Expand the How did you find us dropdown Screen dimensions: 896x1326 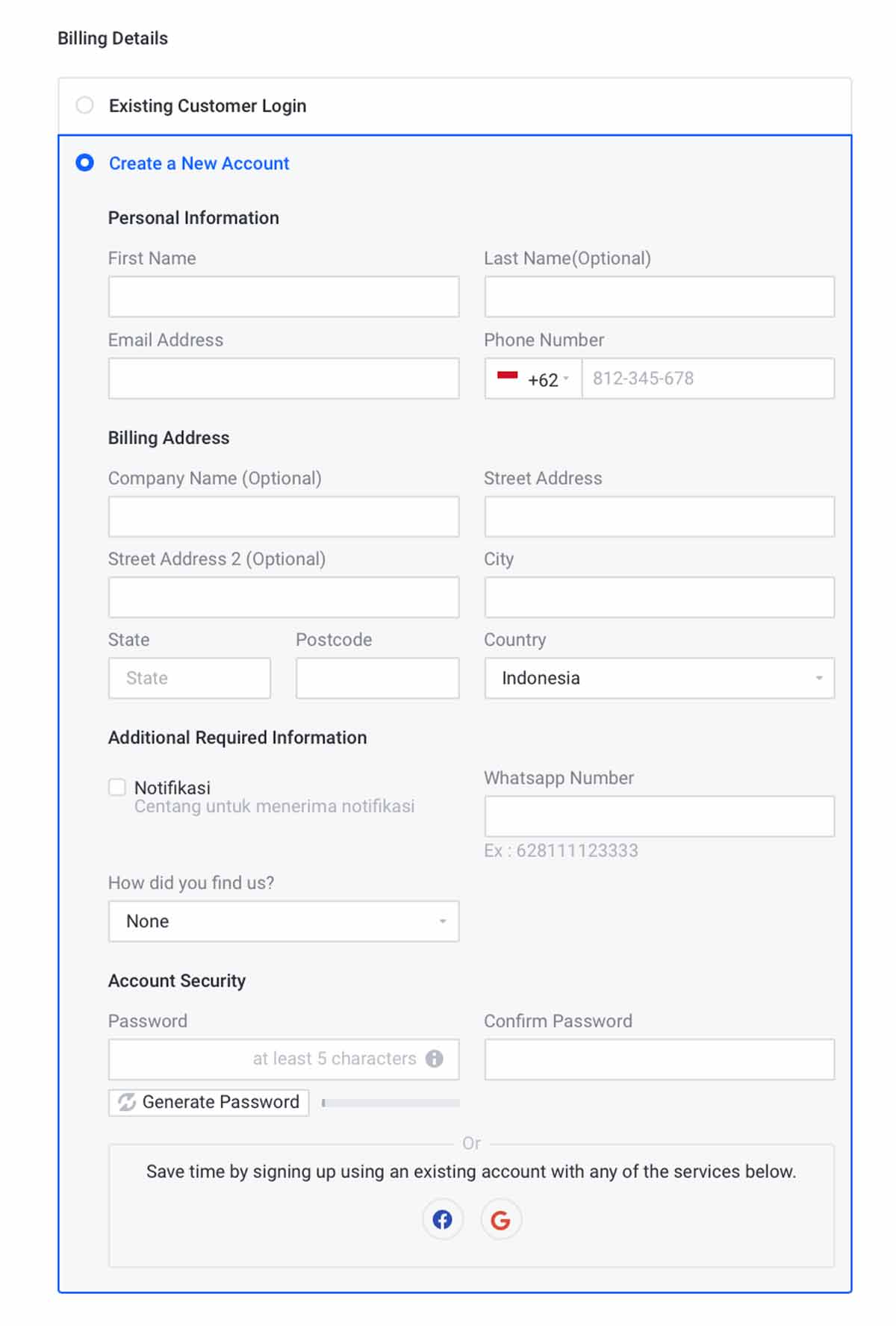pyautogui.click(x=284, y=921)
